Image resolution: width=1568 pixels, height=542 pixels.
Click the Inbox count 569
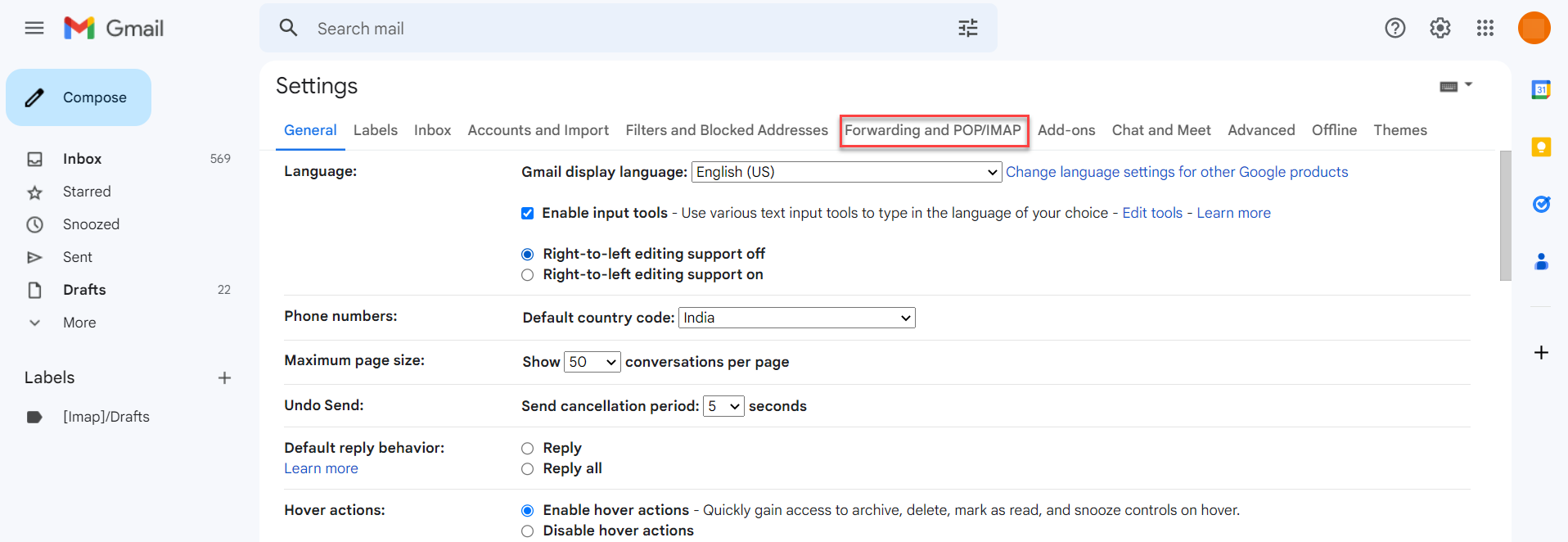point(220,159)
